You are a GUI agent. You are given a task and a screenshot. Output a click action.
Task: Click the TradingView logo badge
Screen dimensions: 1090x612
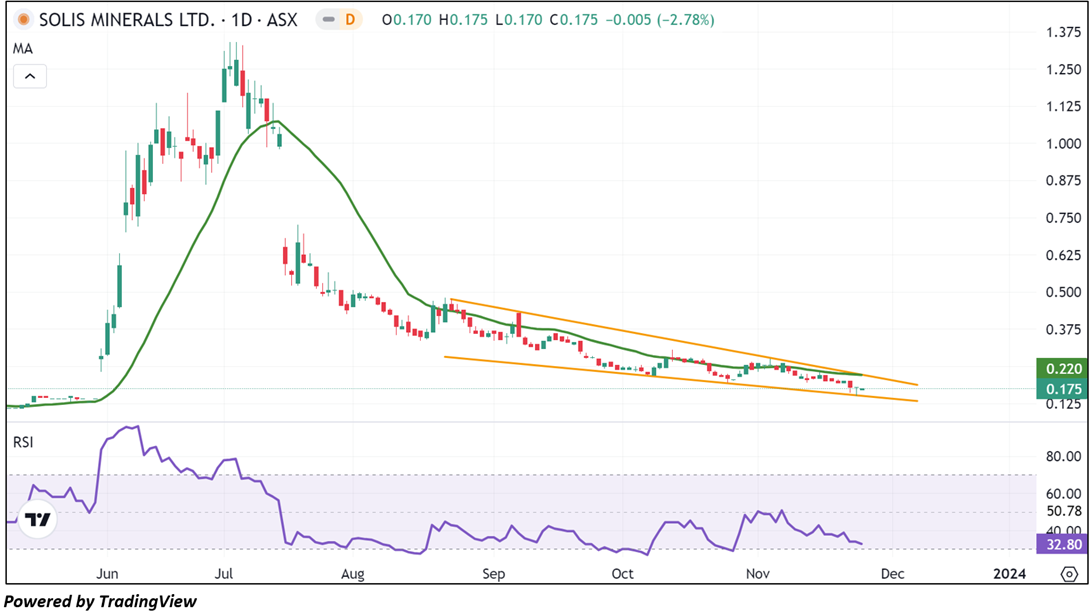click(38, 520)
